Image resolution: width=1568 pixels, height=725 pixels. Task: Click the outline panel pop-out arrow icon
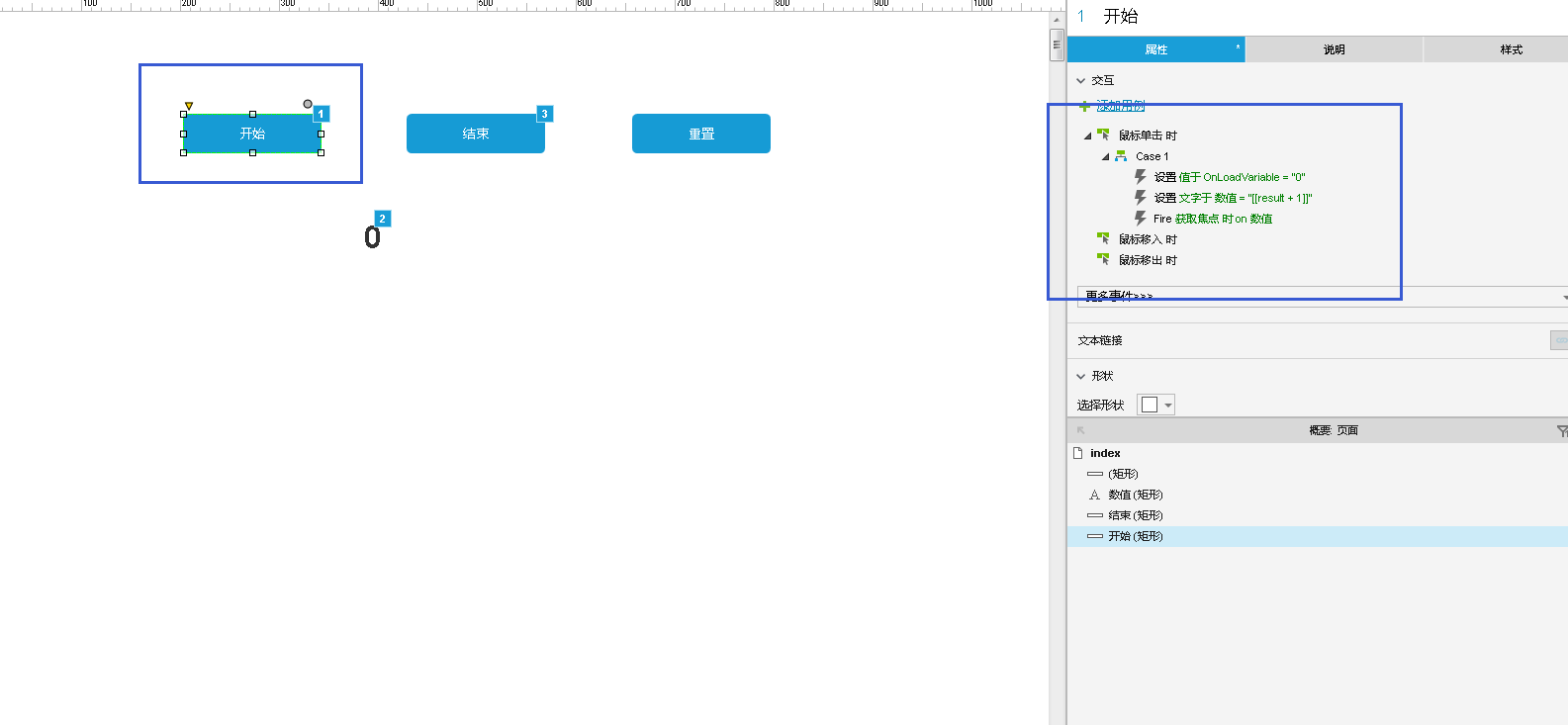[1080, 430]
